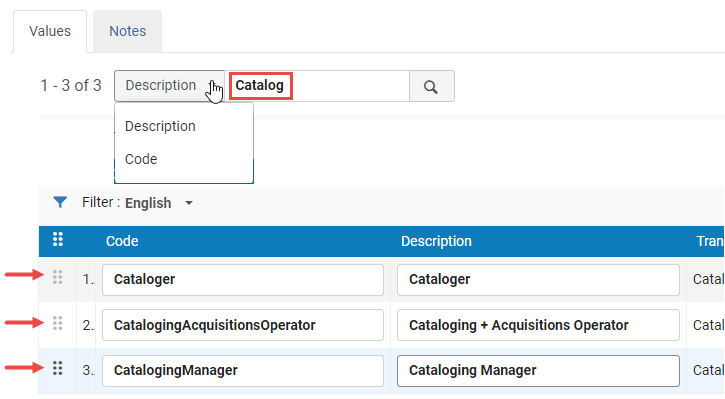Click drag handle of CatalogingManager row

pyautogui.click(x=57, y=368)
